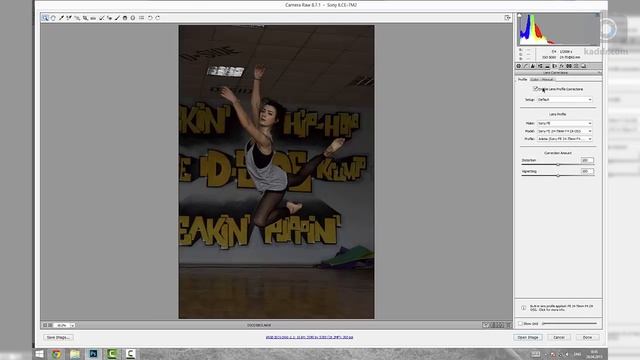Click the Show Grid size slider
640x360 pixels.
(x=569, y=323)
